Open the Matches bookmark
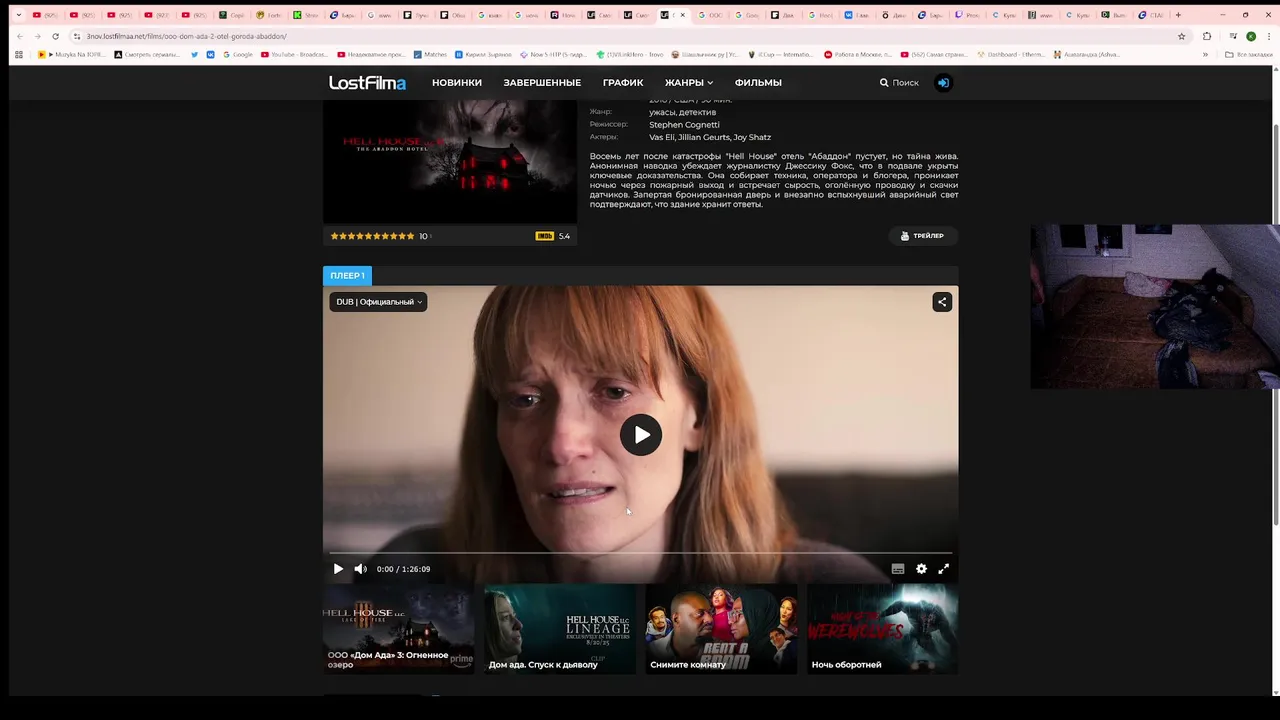 point(431,54)
